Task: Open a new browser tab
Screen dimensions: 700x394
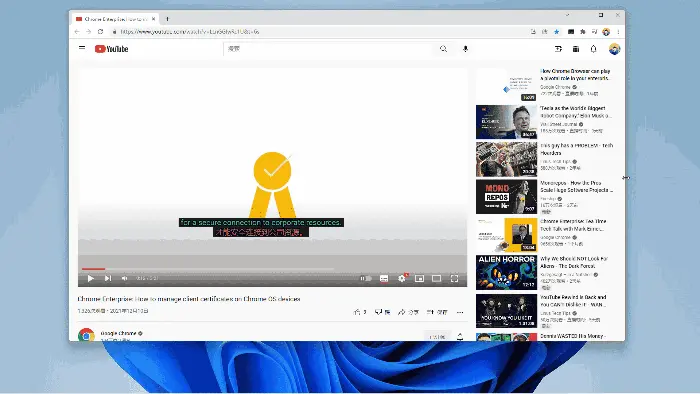Action: pos(167,19)
